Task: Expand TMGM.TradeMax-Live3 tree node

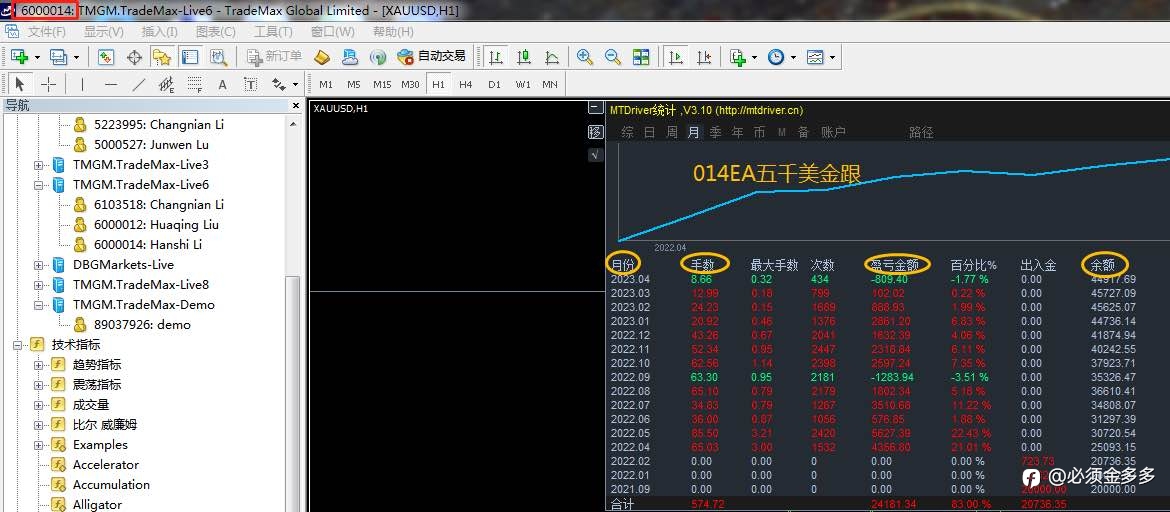Action: pos(39,164)
